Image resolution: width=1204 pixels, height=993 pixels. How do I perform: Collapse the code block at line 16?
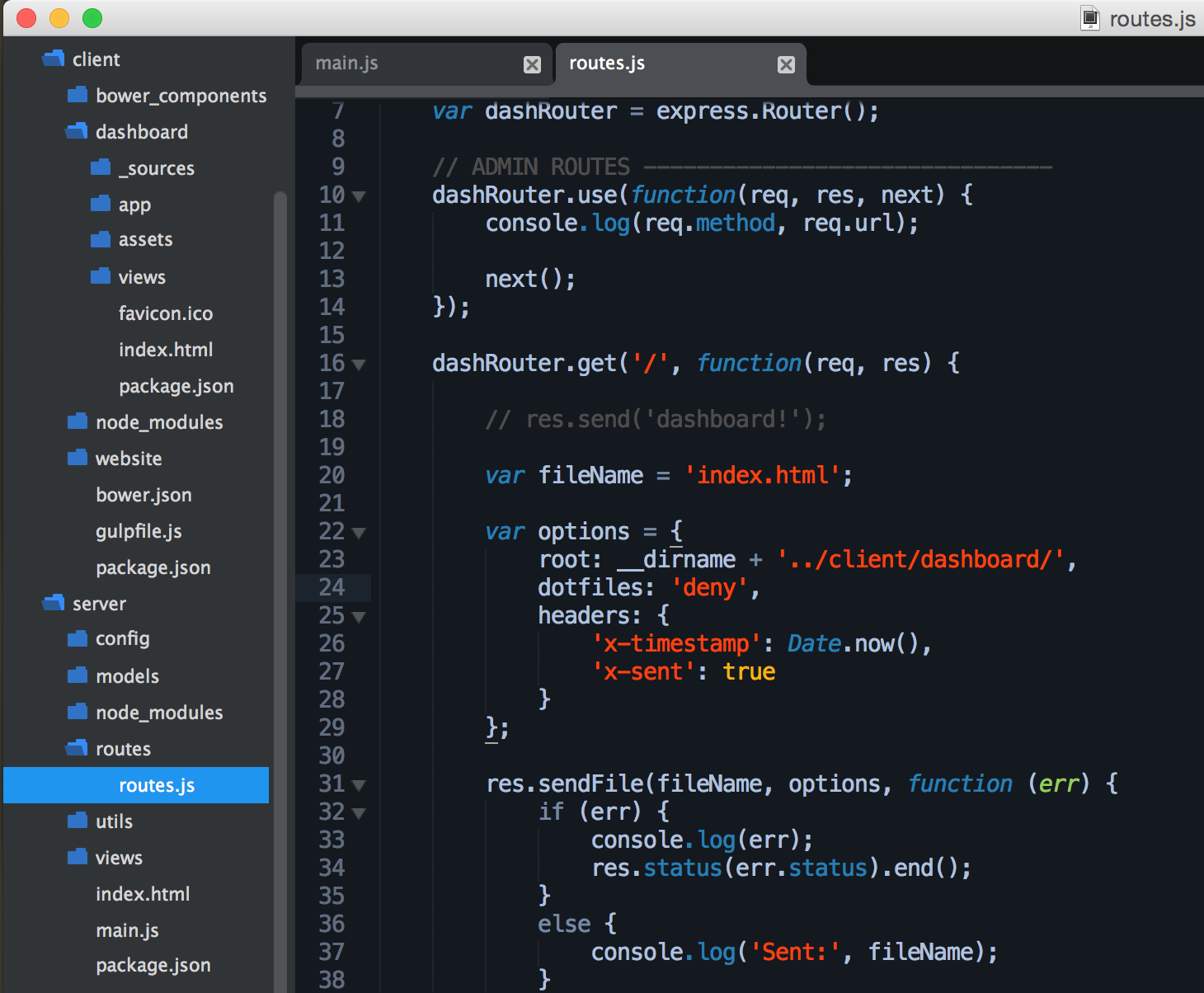coord(359,365)
